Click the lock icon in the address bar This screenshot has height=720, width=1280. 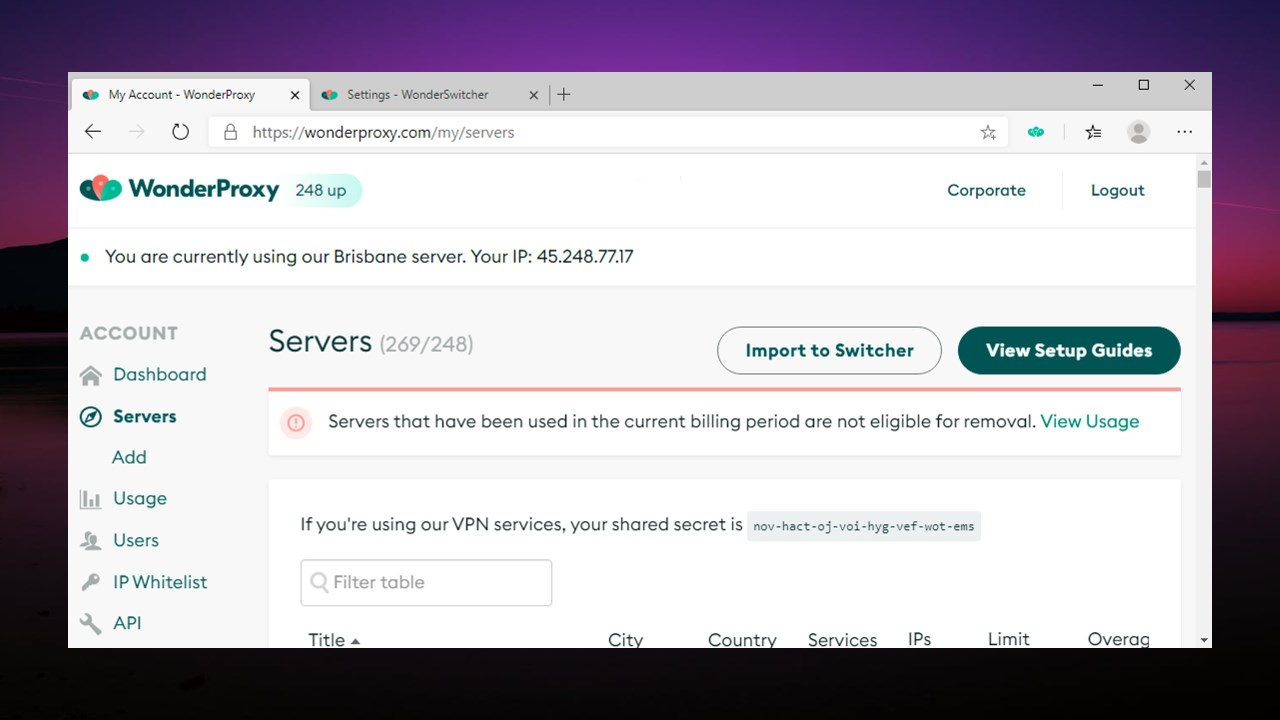[x=230, y=132]
